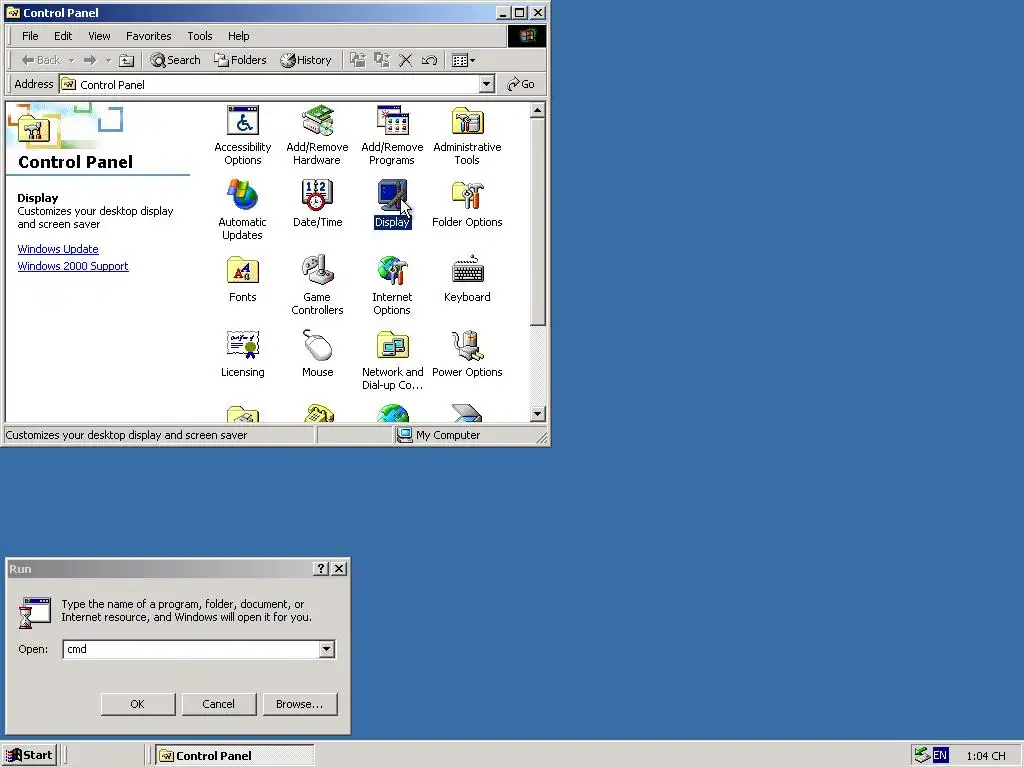Open the Views dropdown button
Screen dimensions: 1024x768
(x=464, y=60)
